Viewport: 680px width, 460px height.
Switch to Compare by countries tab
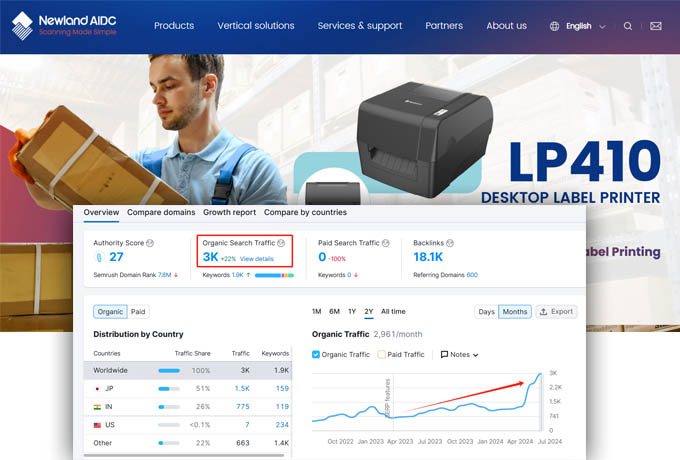pos(305,212)
